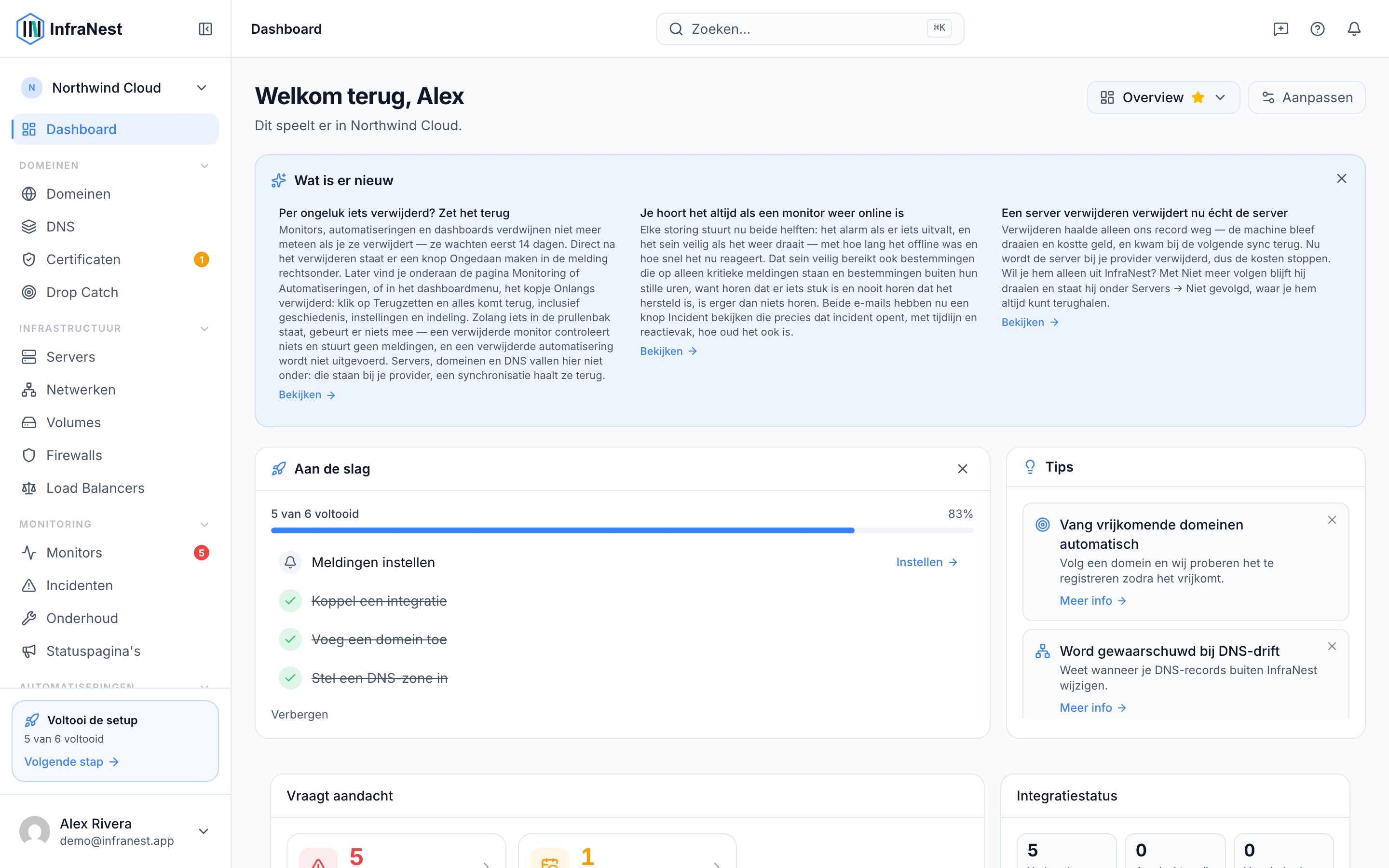Open Bekijken link under Een server verwijderen
The width and height of the screenshot is (1389, 868).
point(1030,323)
